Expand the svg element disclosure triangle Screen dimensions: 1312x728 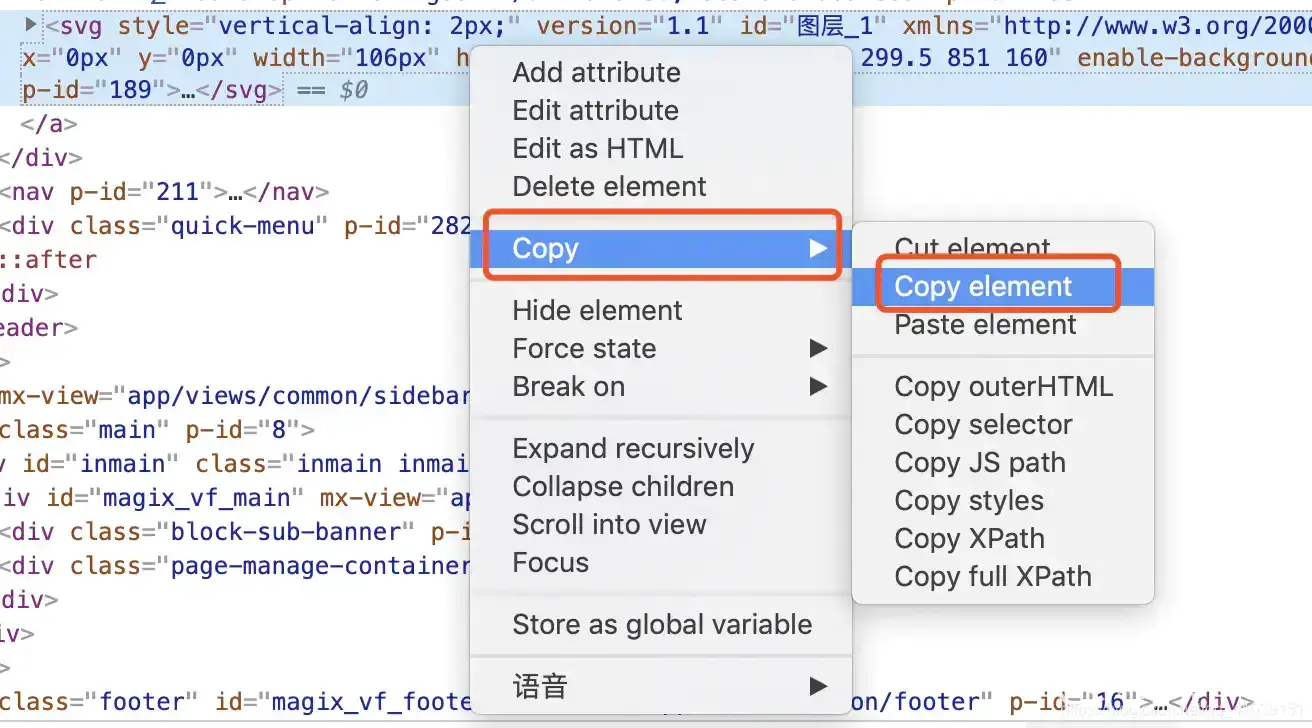click(32, 24)
